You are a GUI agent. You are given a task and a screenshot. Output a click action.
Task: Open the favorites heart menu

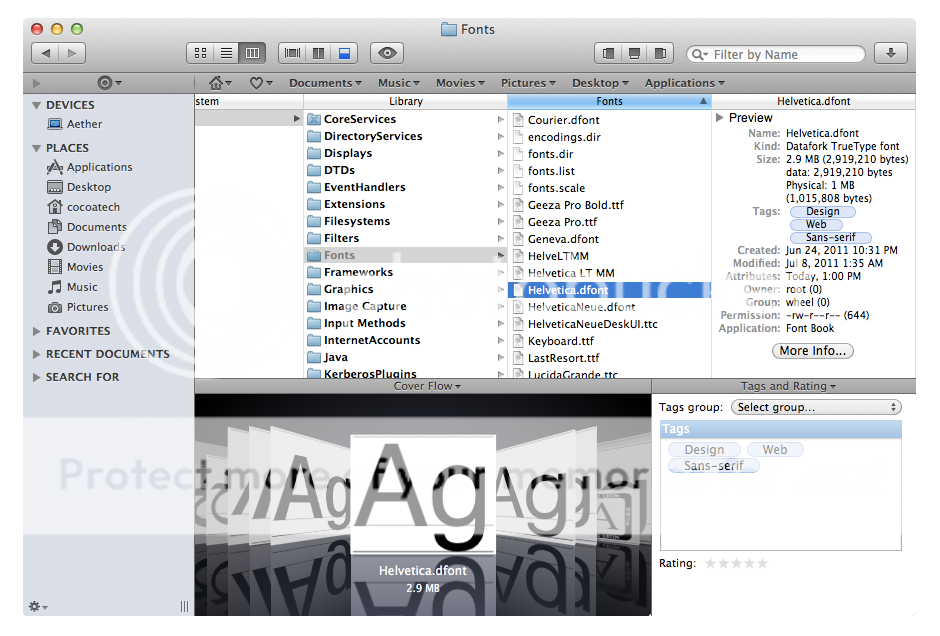coord(261,83)
